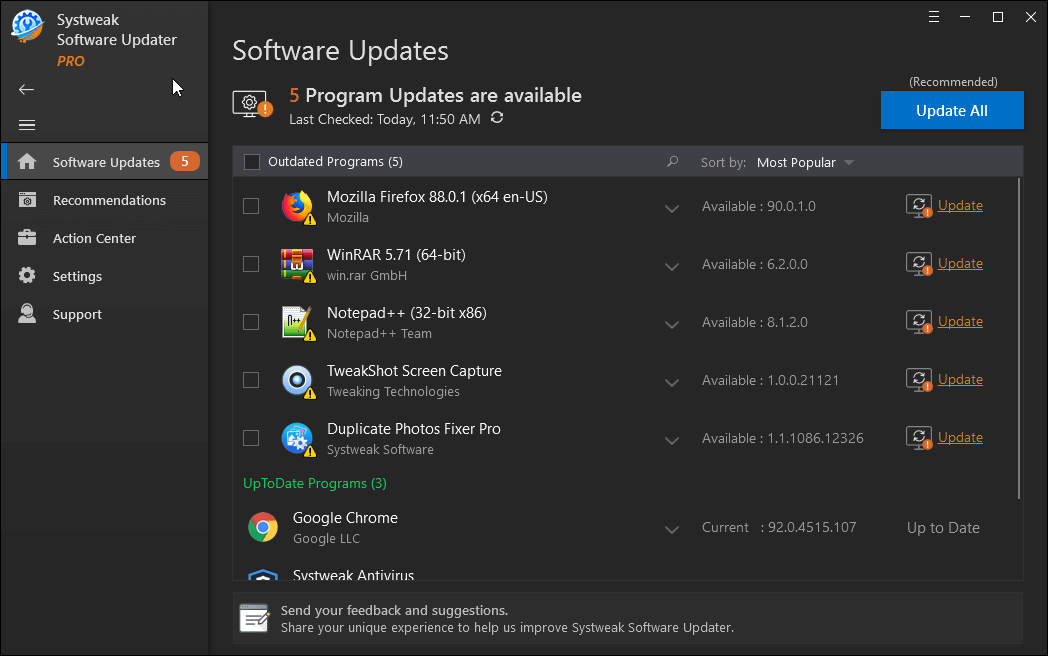
Task: Click the Systweak Software Updater logo icon
Action: 26,26
